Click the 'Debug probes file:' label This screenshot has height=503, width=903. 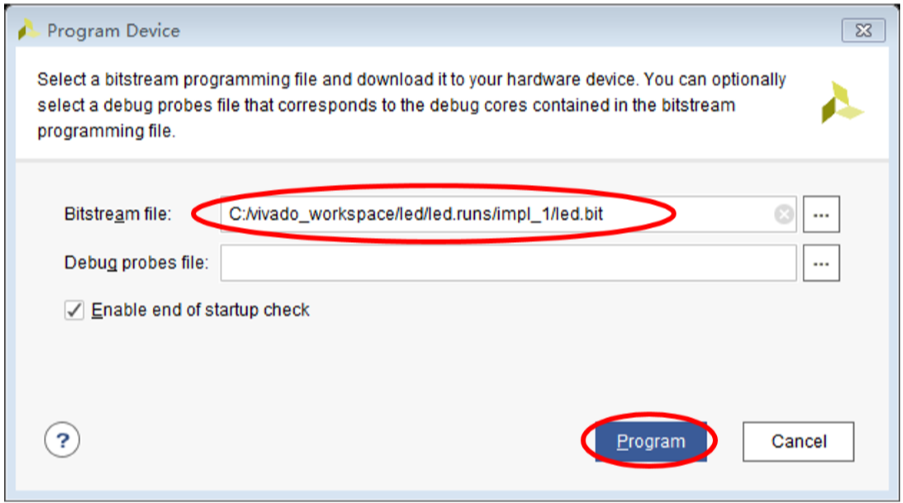(136, 263)
